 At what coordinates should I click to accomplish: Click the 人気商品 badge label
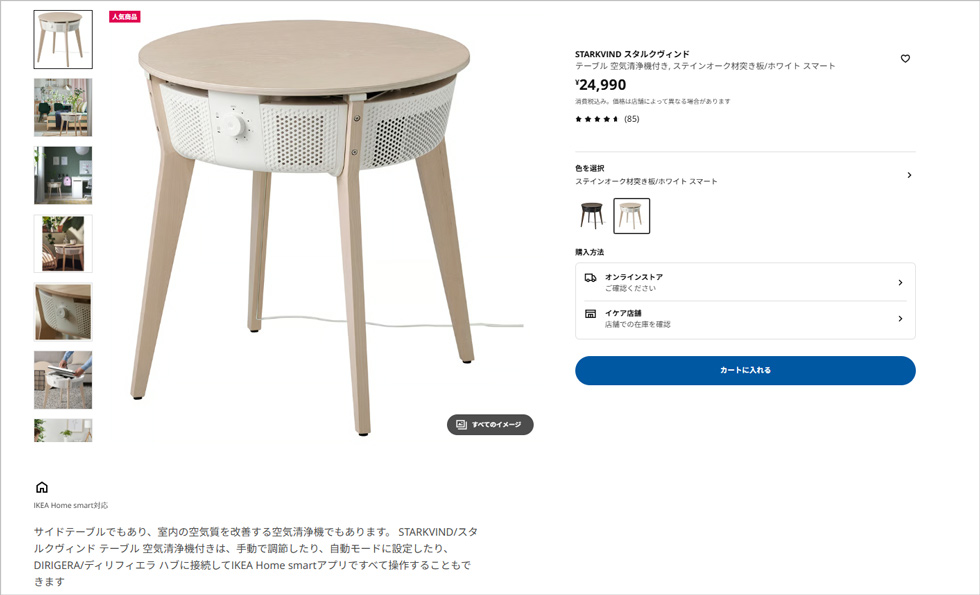(x=124, y=17)
